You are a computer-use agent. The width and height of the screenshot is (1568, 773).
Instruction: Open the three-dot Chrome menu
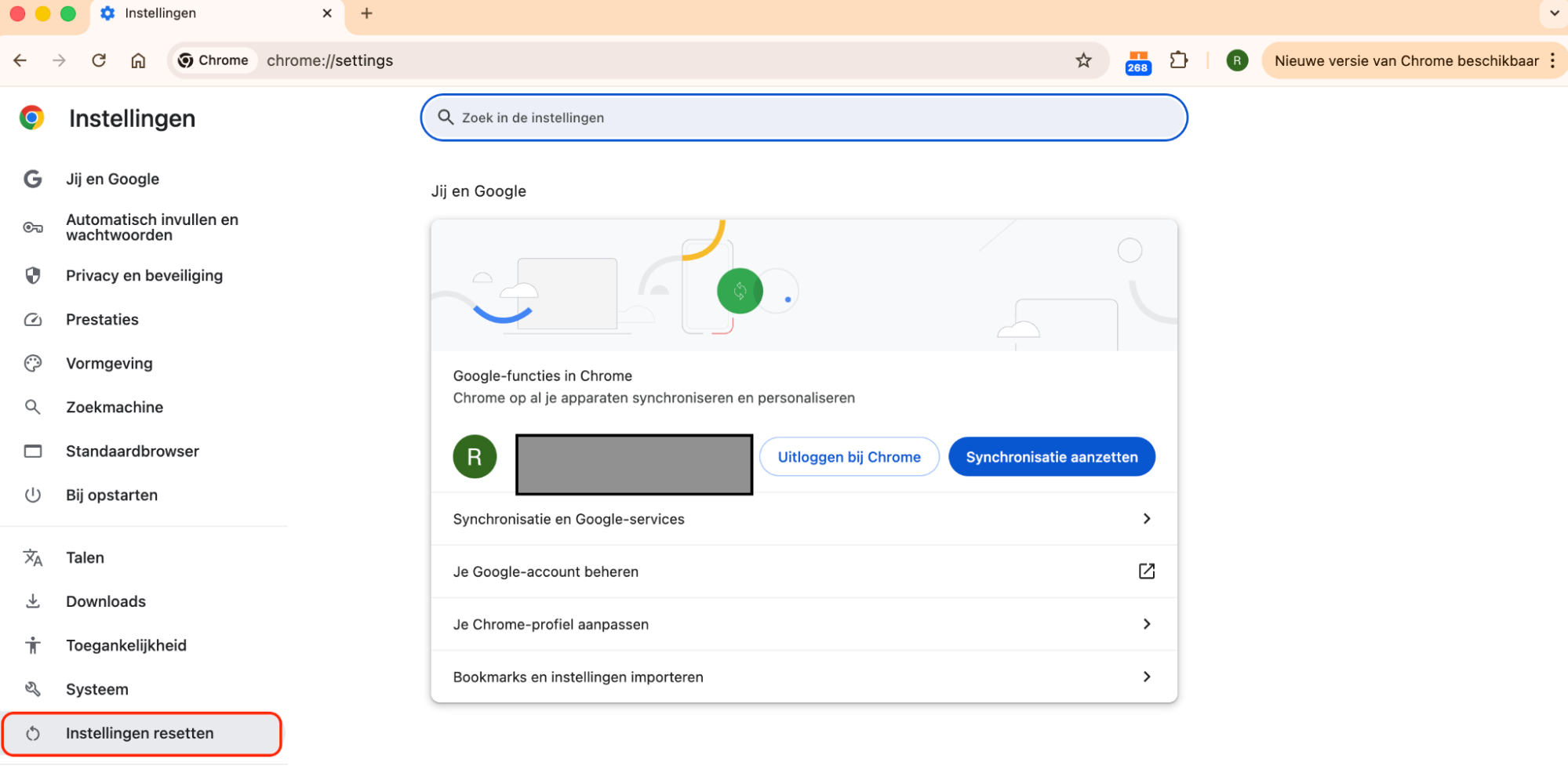pos(1554,60)
